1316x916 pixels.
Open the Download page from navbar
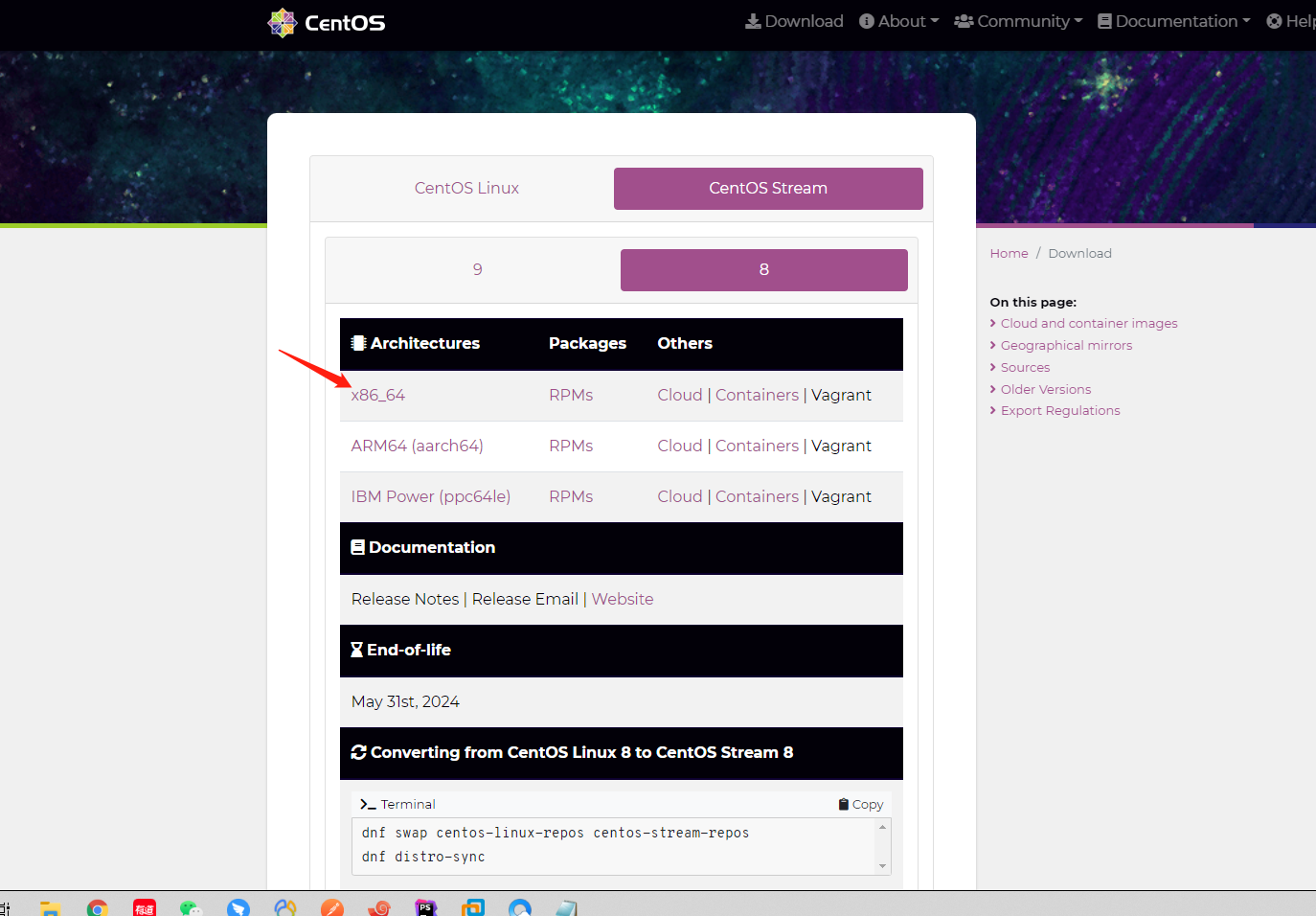click(x=794, y=21)
